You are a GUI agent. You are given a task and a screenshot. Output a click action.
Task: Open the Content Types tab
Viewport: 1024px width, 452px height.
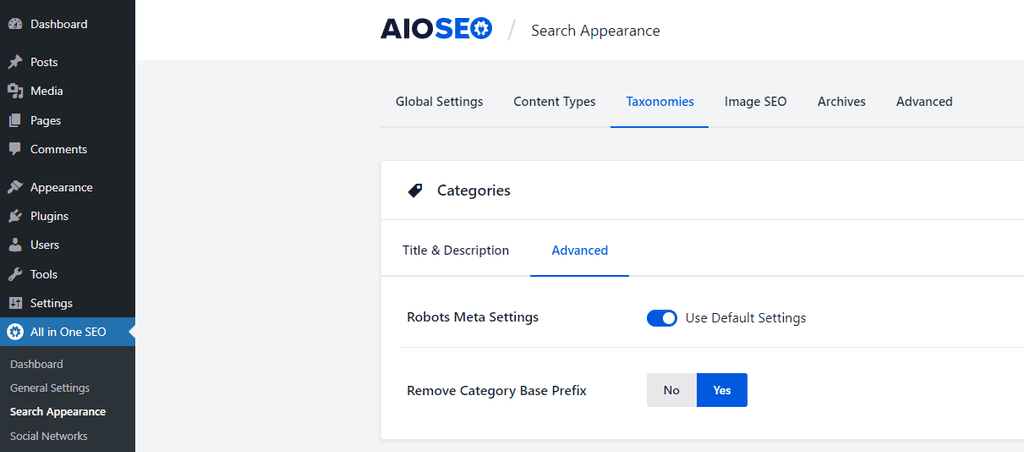coord(554,102)
